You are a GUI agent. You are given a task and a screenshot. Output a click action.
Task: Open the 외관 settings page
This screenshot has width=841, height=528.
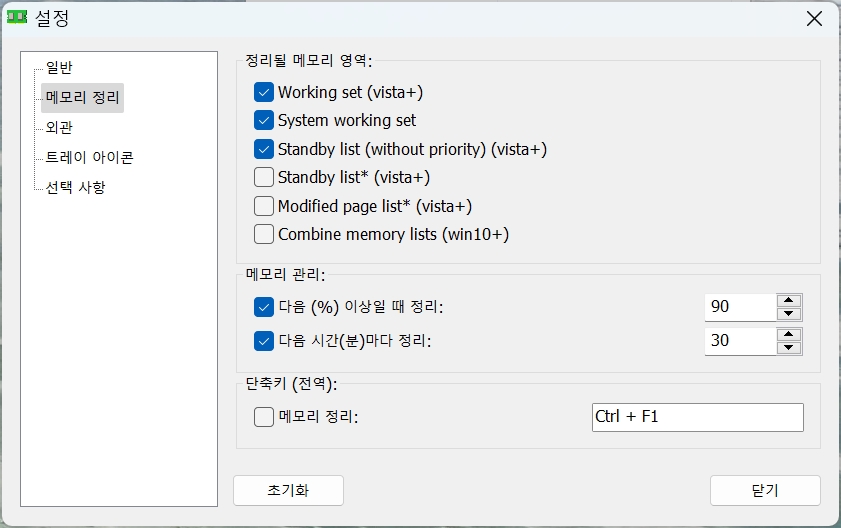[x=59, y=128]
